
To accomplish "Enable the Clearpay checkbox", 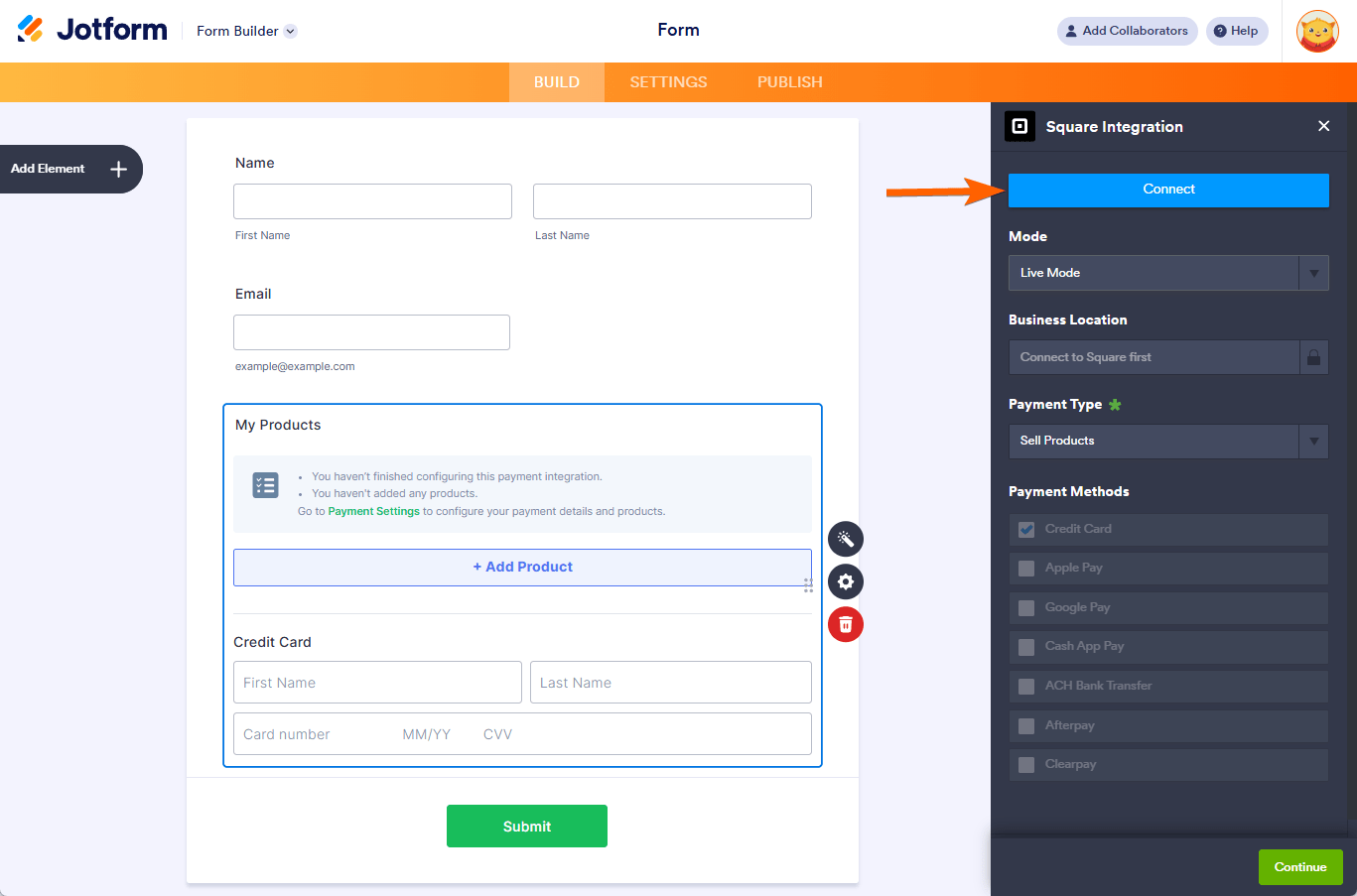I will (1026, 765).
